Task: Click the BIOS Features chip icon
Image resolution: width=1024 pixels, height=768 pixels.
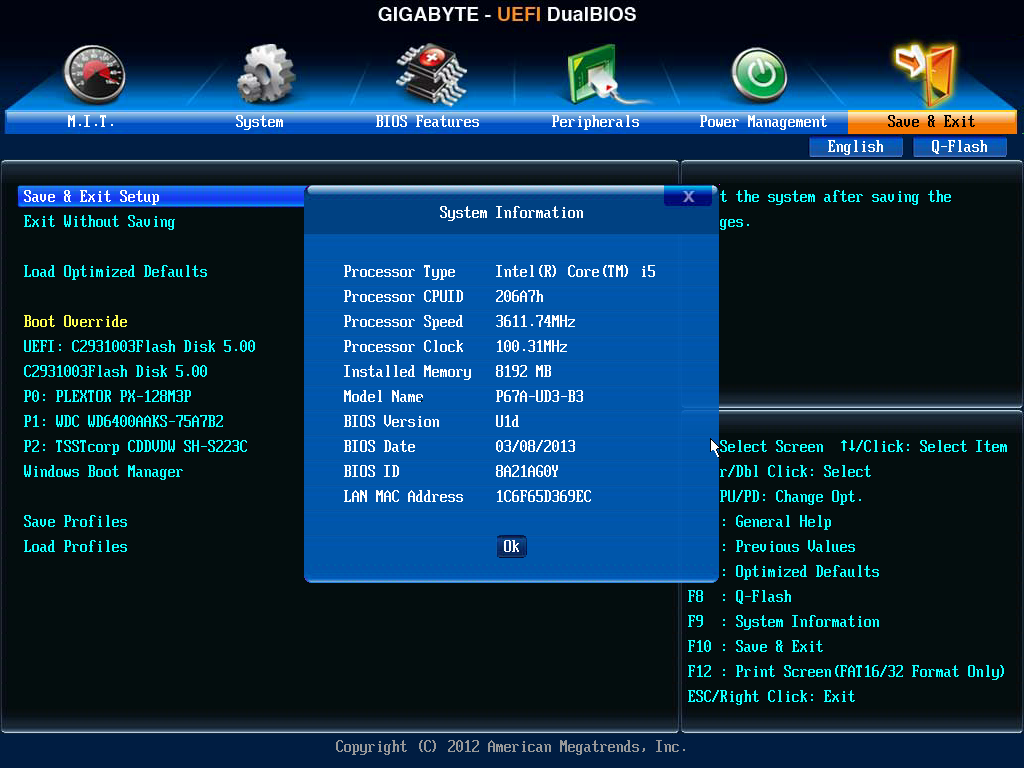Action: [x=432, y=74]
